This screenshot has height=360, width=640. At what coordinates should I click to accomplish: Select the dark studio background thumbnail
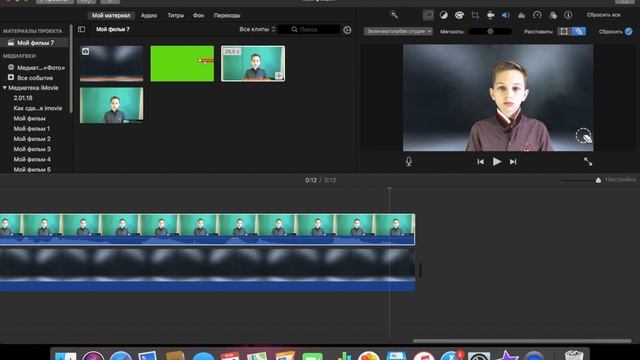pos(111,64)
